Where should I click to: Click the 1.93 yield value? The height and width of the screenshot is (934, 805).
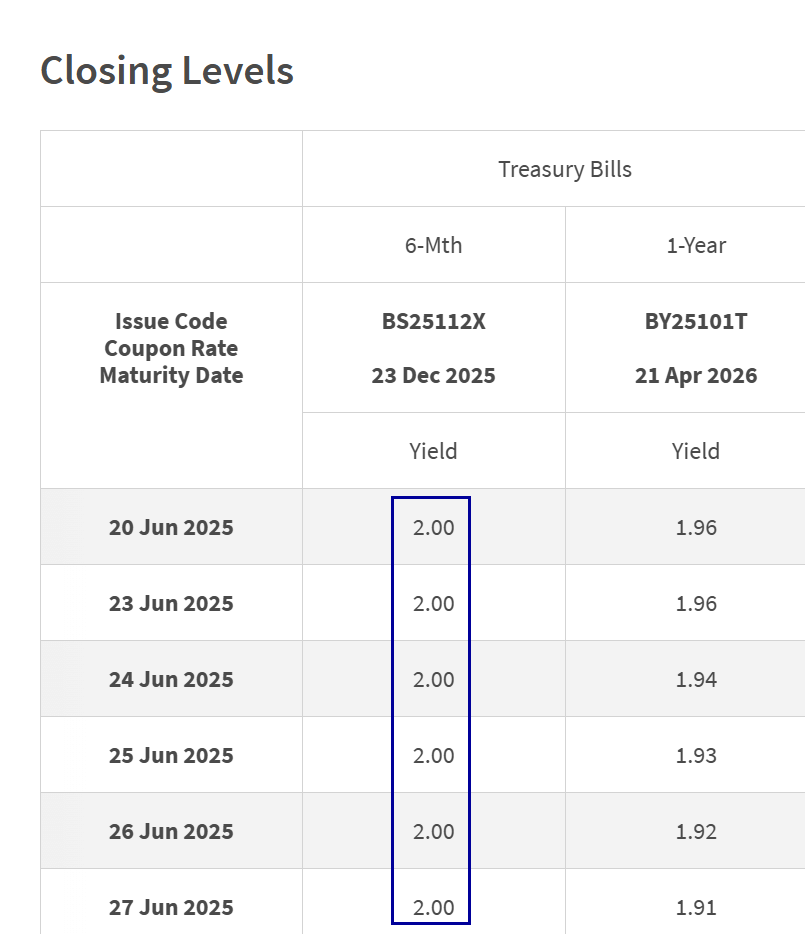pos(696,755)
